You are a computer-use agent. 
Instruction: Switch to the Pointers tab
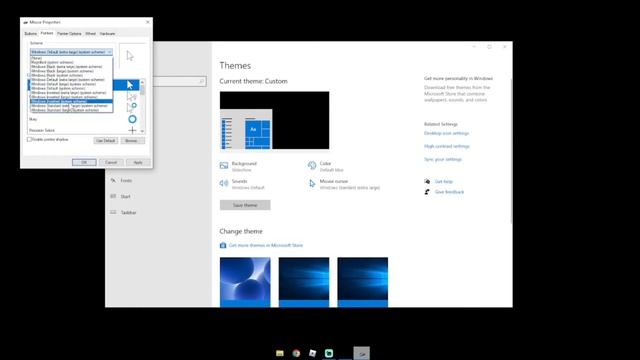(47, 33)
